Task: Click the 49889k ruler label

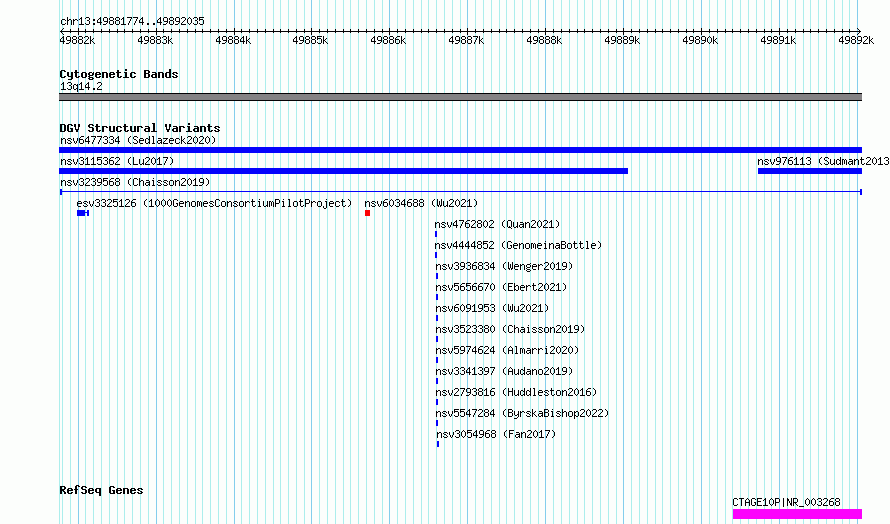Action: (x=622, y=40)
